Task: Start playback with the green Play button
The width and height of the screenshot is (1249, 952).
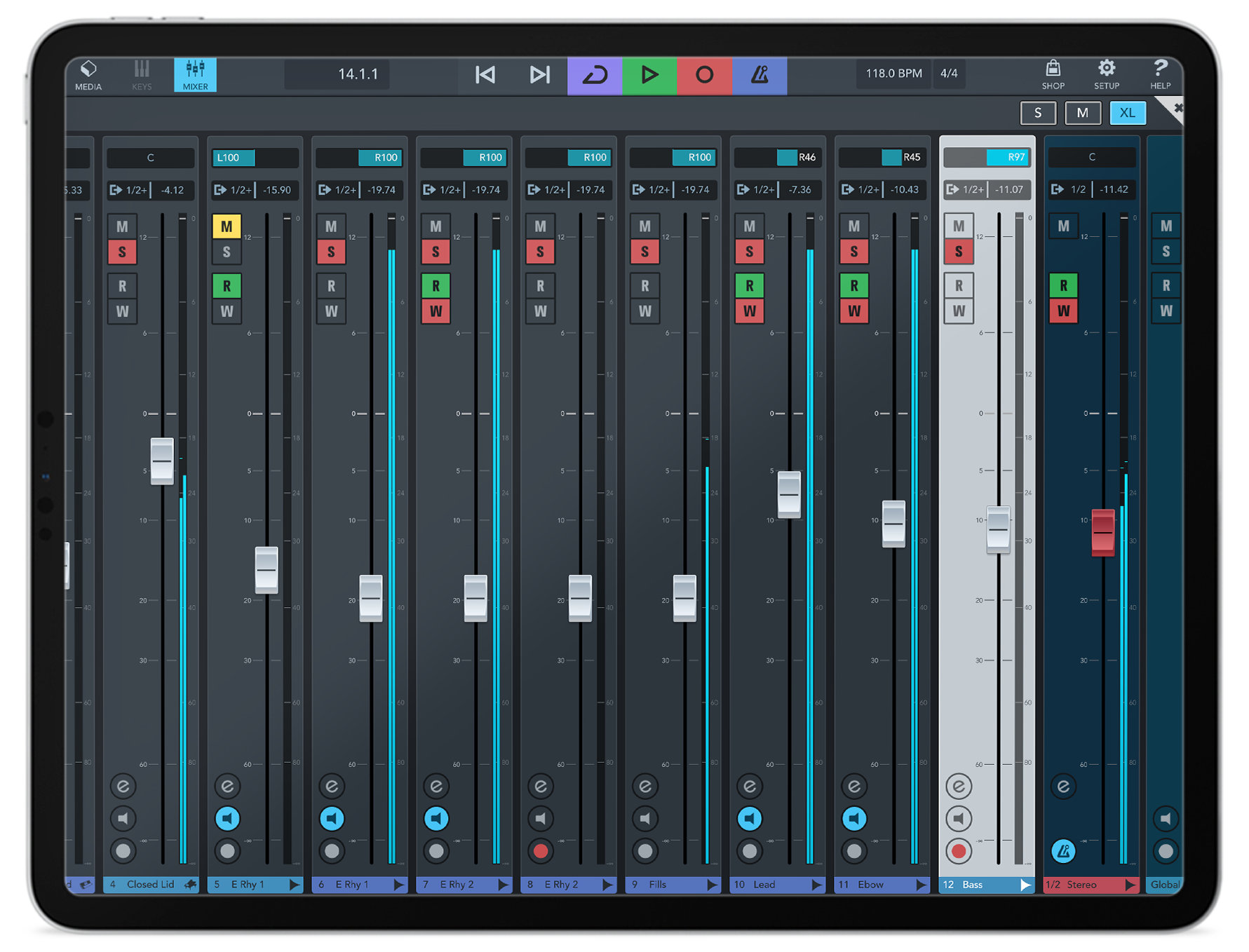Action: tap(649, 74)
